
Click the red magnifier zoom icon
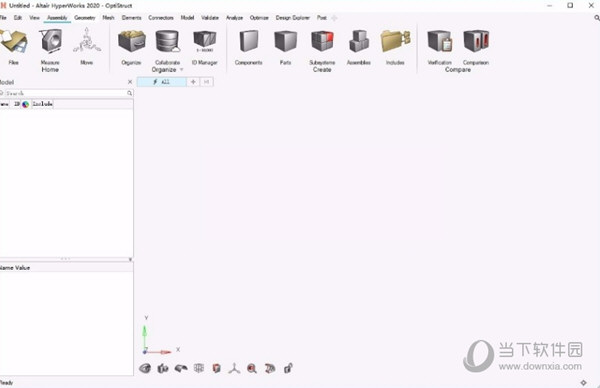(252, 368)
